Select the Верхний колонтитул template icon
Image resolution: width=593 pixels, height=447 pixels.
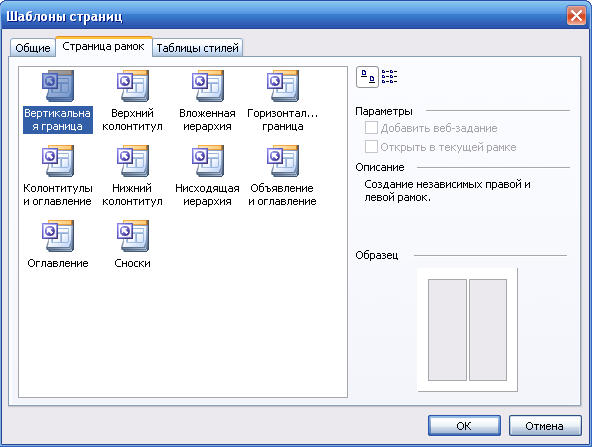[x=133, y=85]
